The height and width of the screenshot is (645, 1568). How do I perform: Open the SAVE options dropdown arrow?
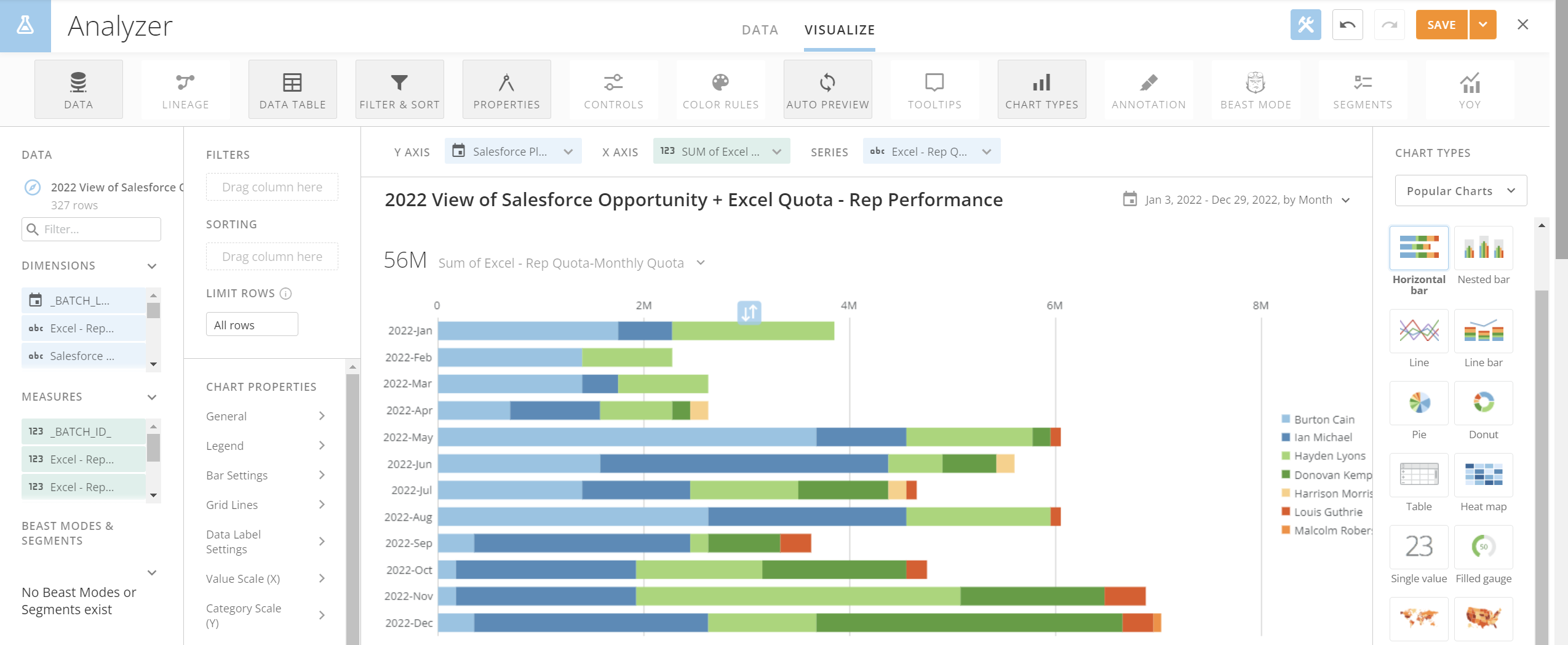[1483, 25]
